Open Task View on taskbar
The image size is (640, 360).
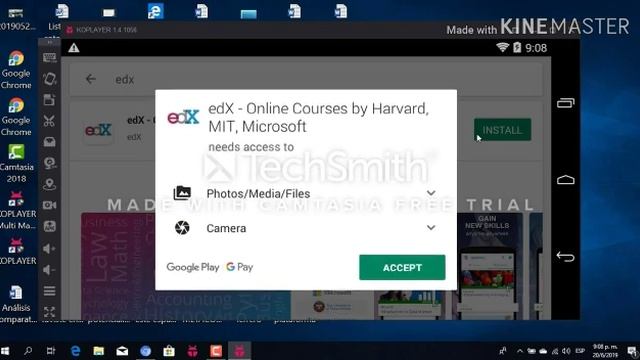pyautogui.click(x=51, y=351)
